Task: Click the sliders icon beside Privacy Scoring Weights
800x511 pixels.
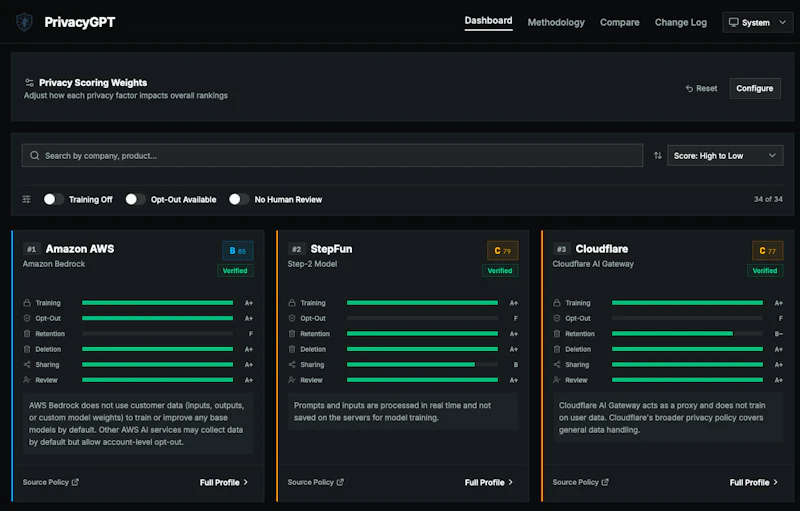Action: coord(29,83)
